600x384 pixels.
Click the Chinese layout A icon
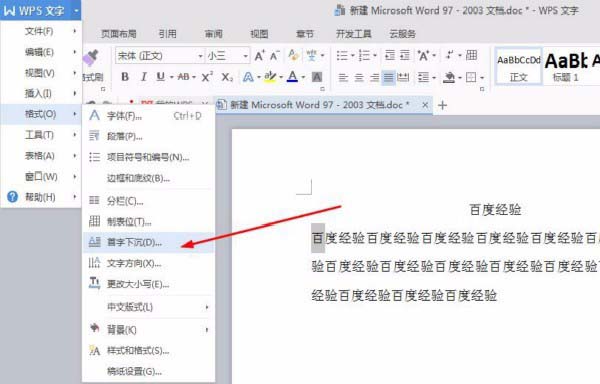click(423, 56)
